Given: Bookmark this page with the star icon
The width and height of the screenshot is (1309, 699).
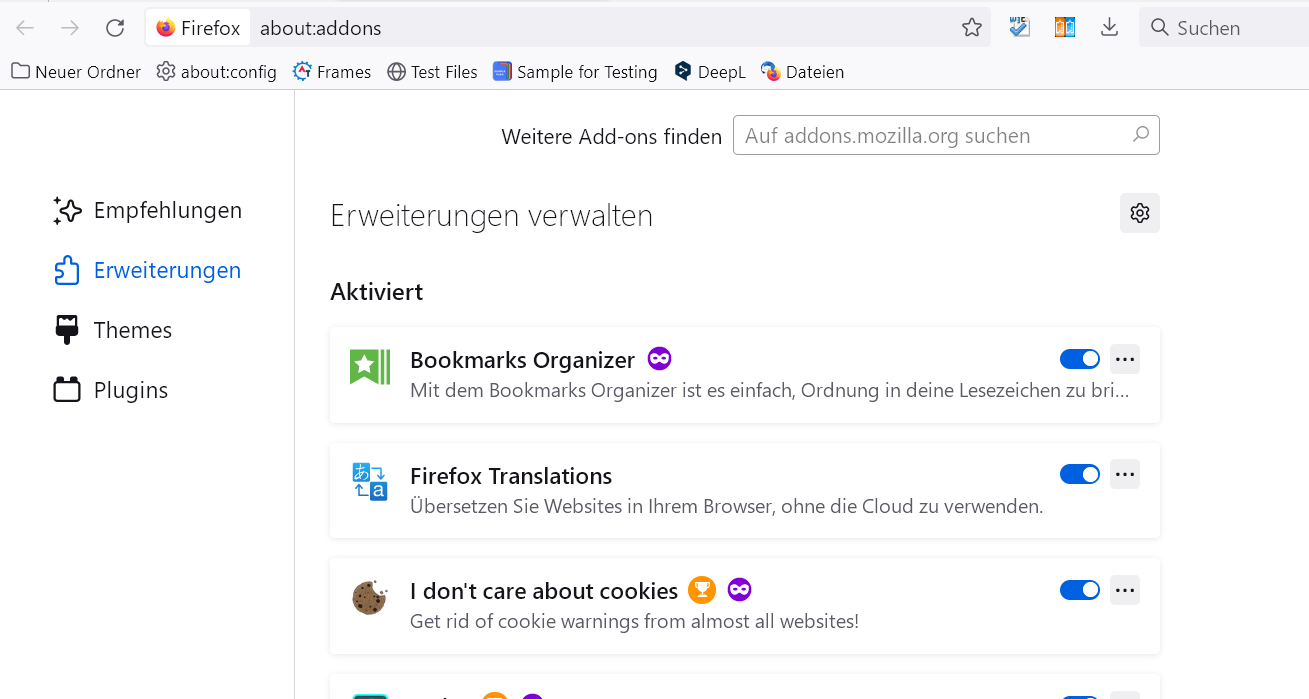Looking at the screenshot, I should (971, 28).
